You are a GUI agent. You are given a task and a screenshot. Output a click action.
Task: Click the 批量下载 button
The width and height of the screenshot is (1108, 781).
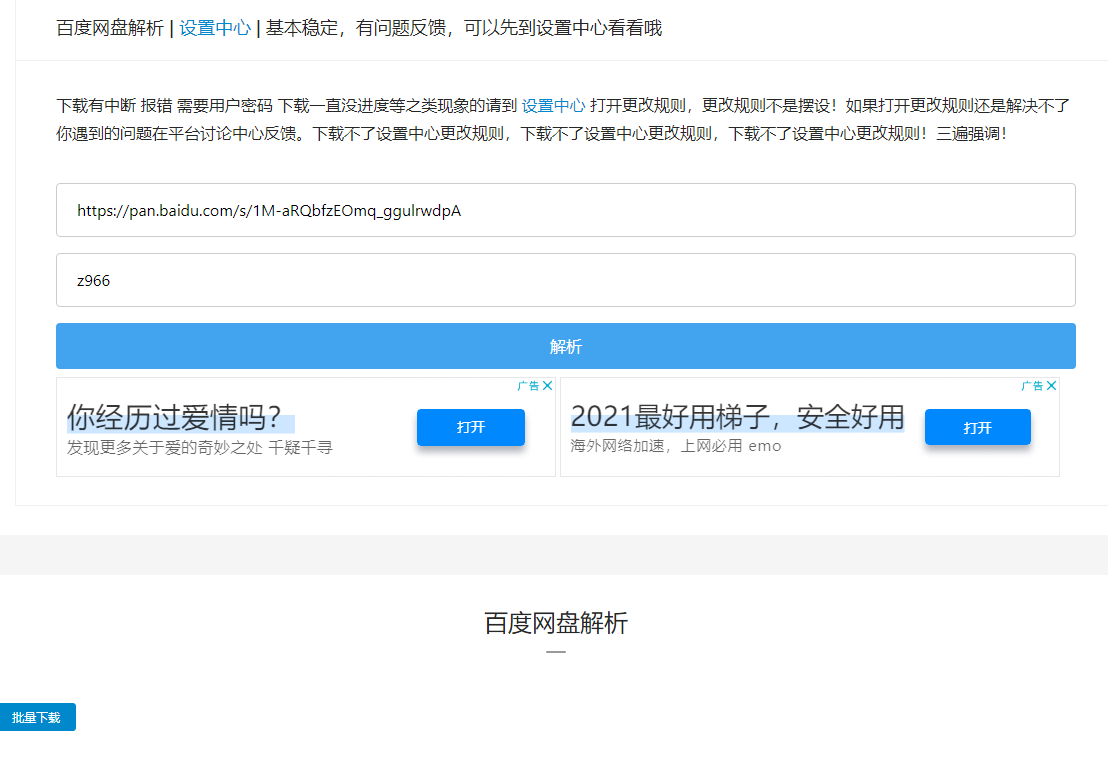[x=37, y=717]
